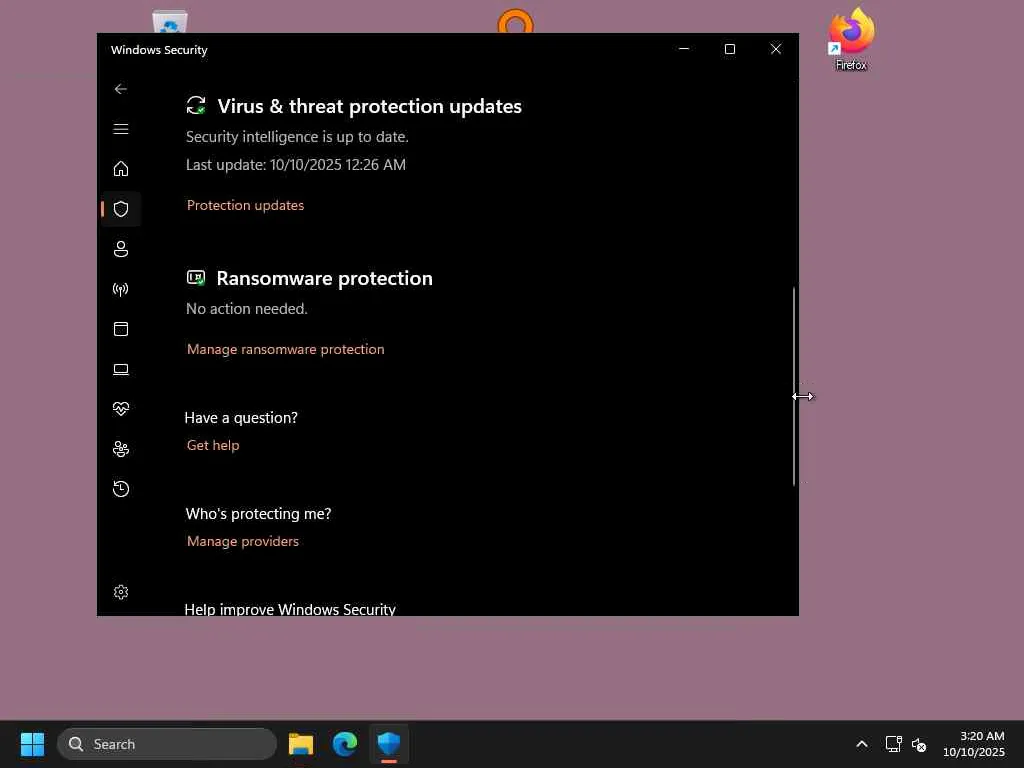Open Firewall & network protection icon

[121, 289]
